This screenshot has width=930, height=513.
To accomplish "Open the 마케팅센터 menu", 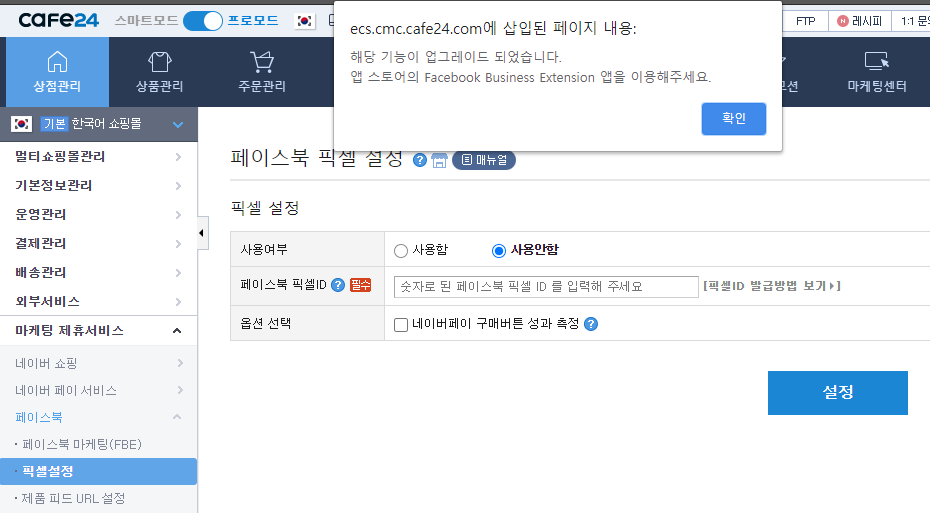I will pyautogui.click(x=877, y=72).
